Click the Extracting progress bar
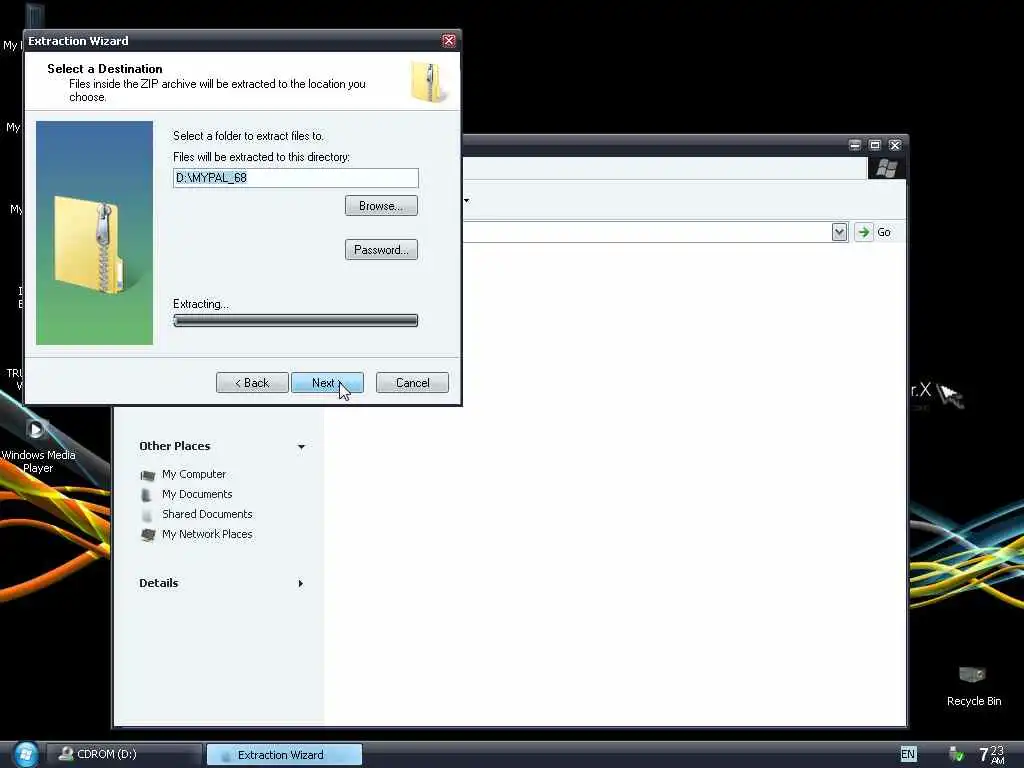The width and height of the screenshot is (1024, 768). 295,321
